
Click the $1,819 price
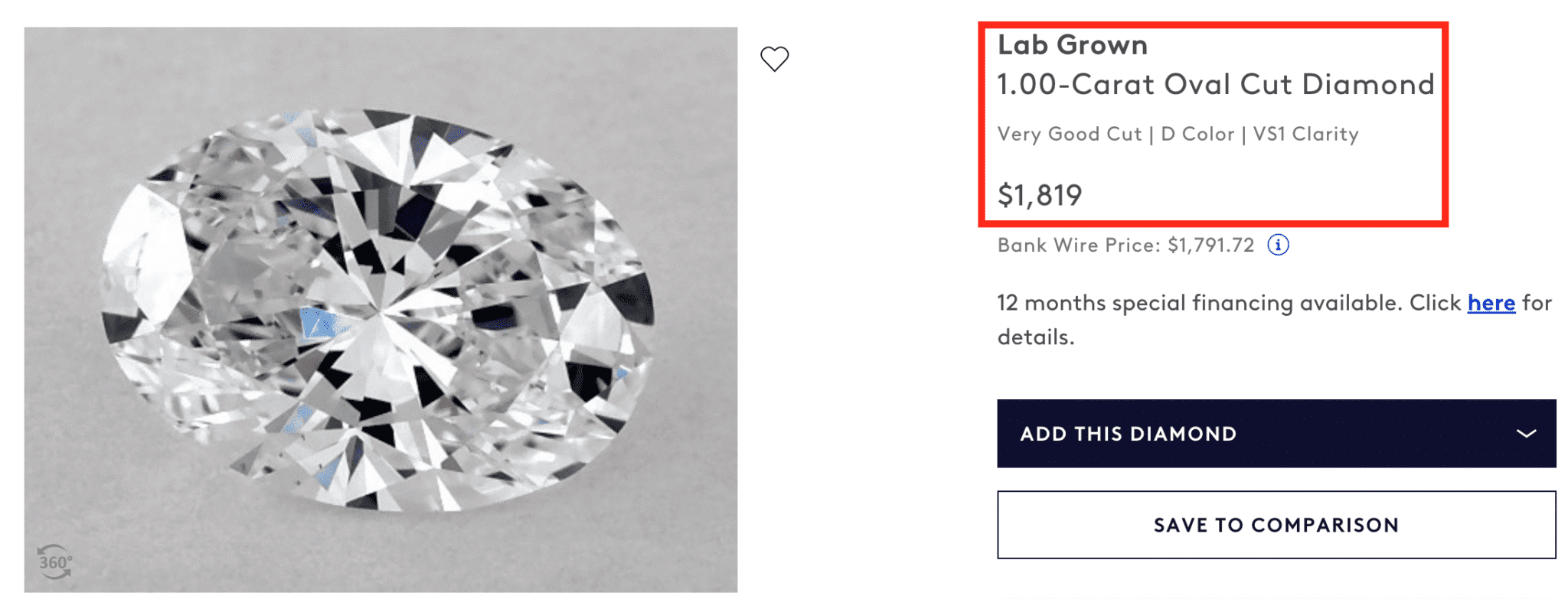coord(1039,196)
